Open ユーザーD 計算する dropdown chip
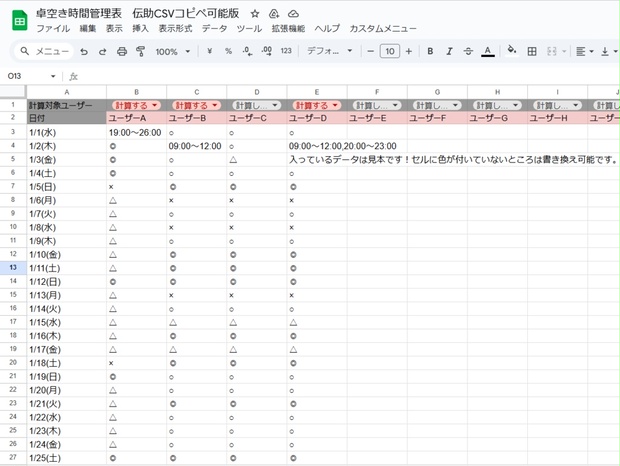The image size is (620, 466). [317, 105]
